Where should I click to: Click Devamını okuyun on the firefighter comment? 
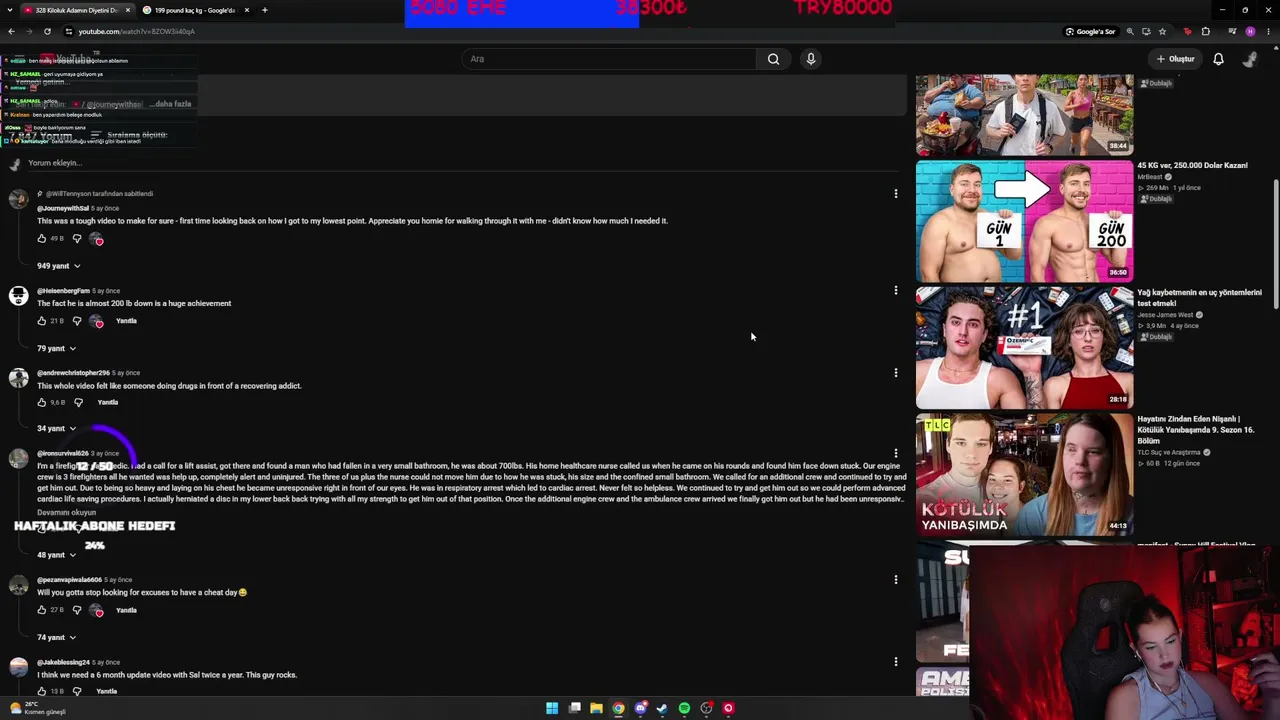(x=67, y=513)
